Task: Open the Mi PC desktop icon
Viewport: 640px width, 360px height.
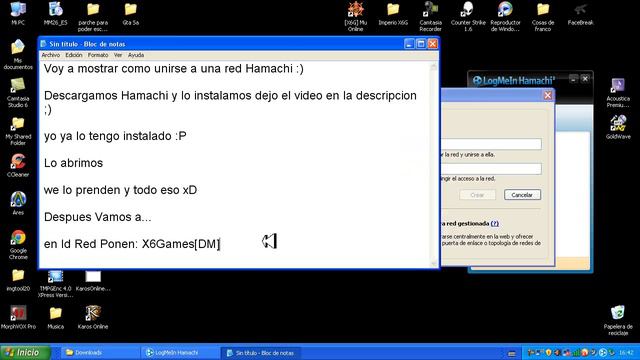Action: (x=18, y=13)
